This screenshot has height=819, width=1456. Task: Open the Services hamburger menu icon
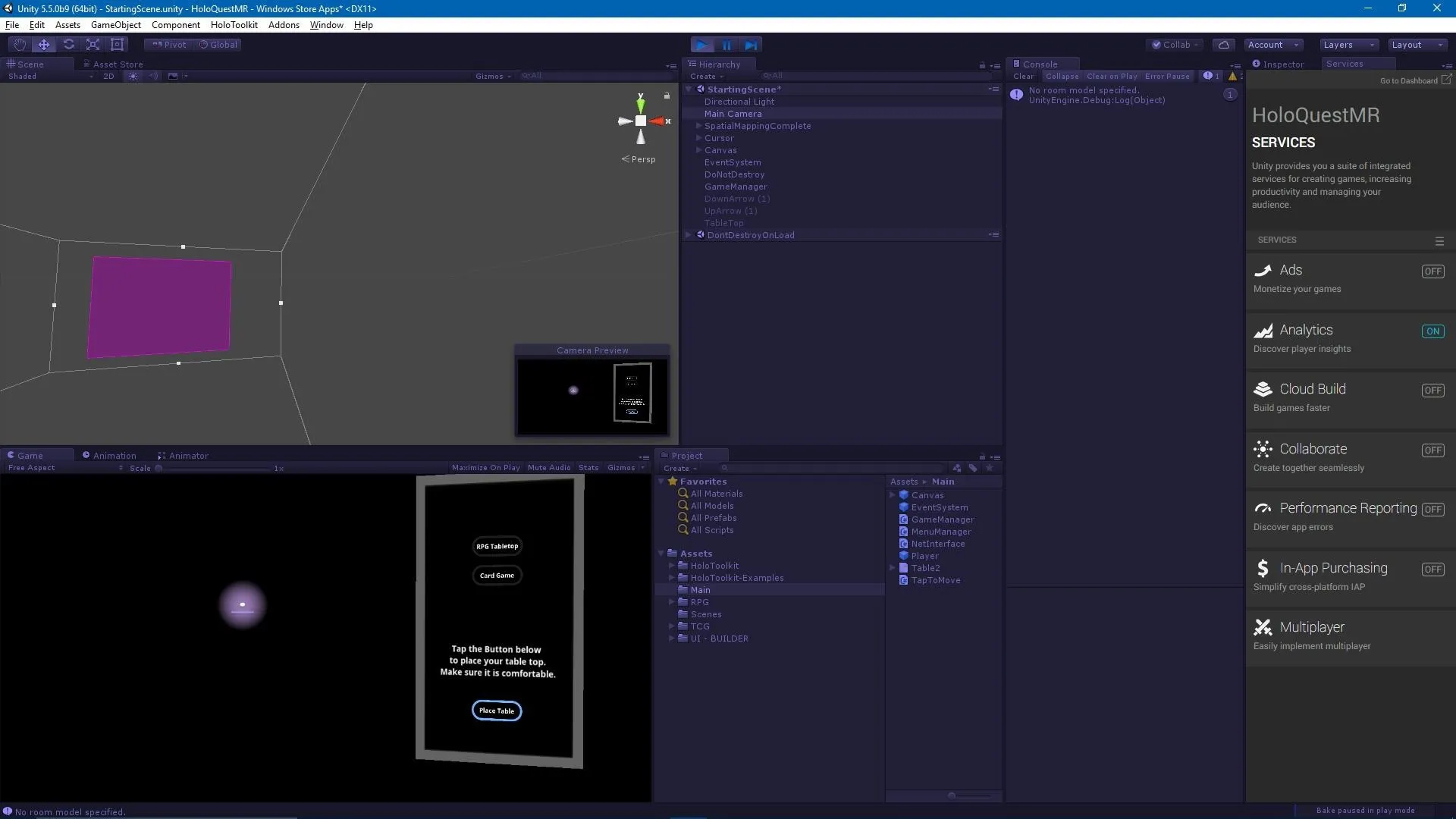pos(1439,241)
